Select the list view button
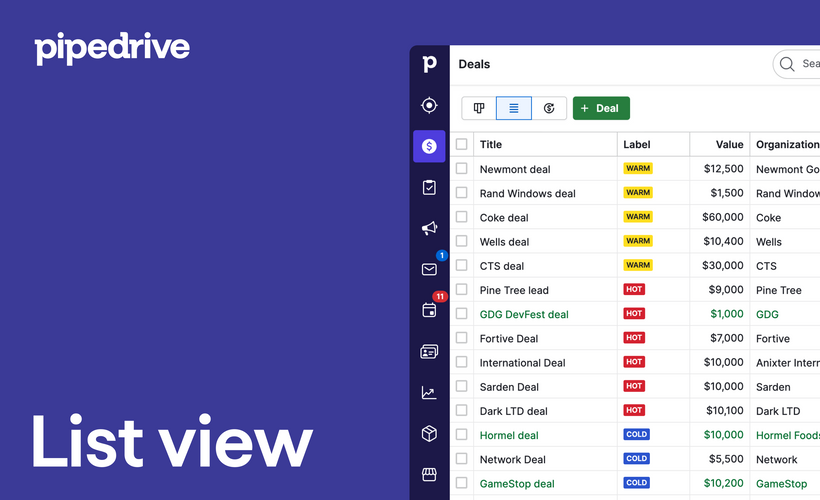Screen dimensions: 820x500 (514, 108)
